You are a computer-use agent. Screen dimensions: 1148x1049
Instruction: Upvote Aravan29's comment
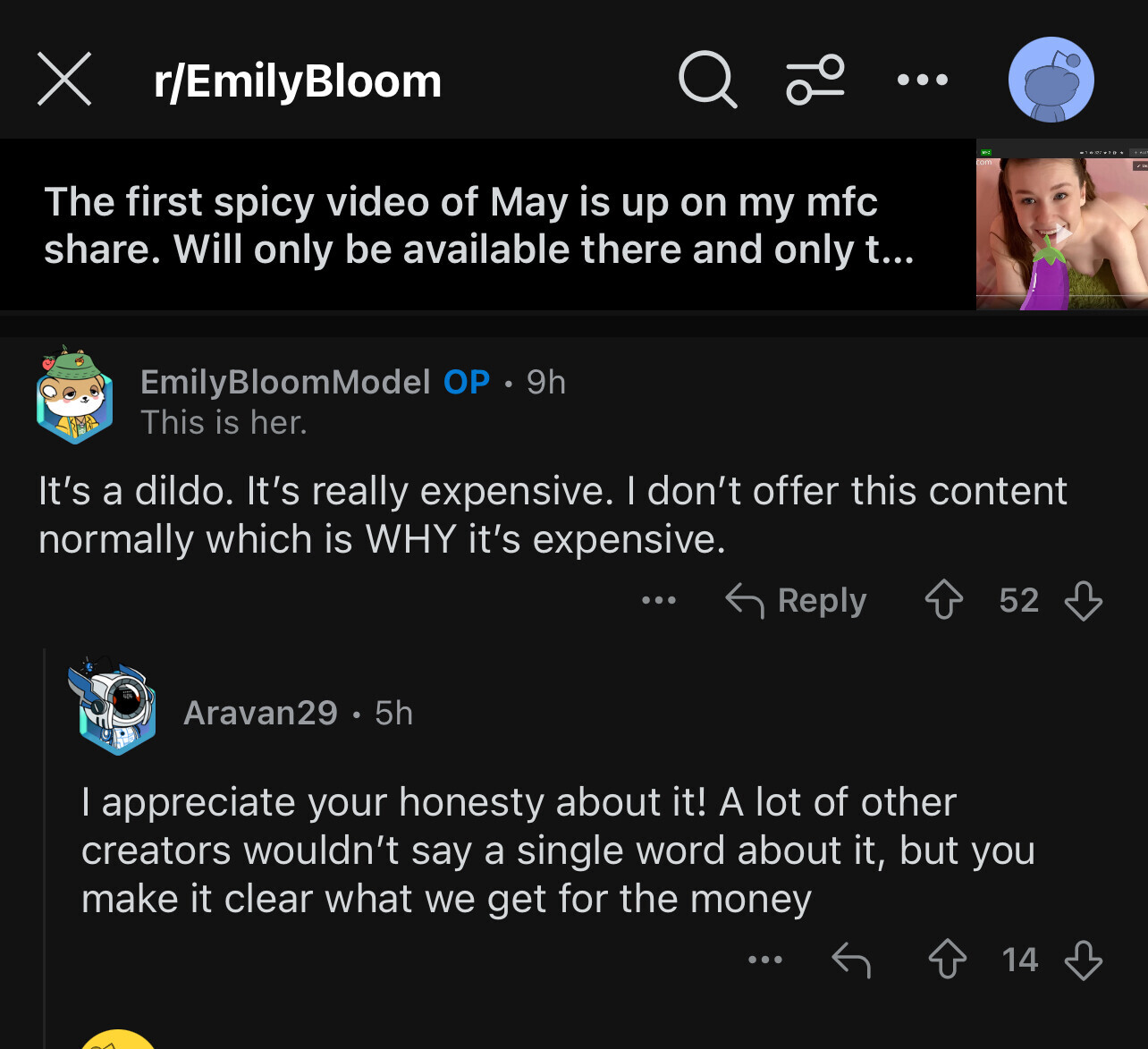pos(948,960)
